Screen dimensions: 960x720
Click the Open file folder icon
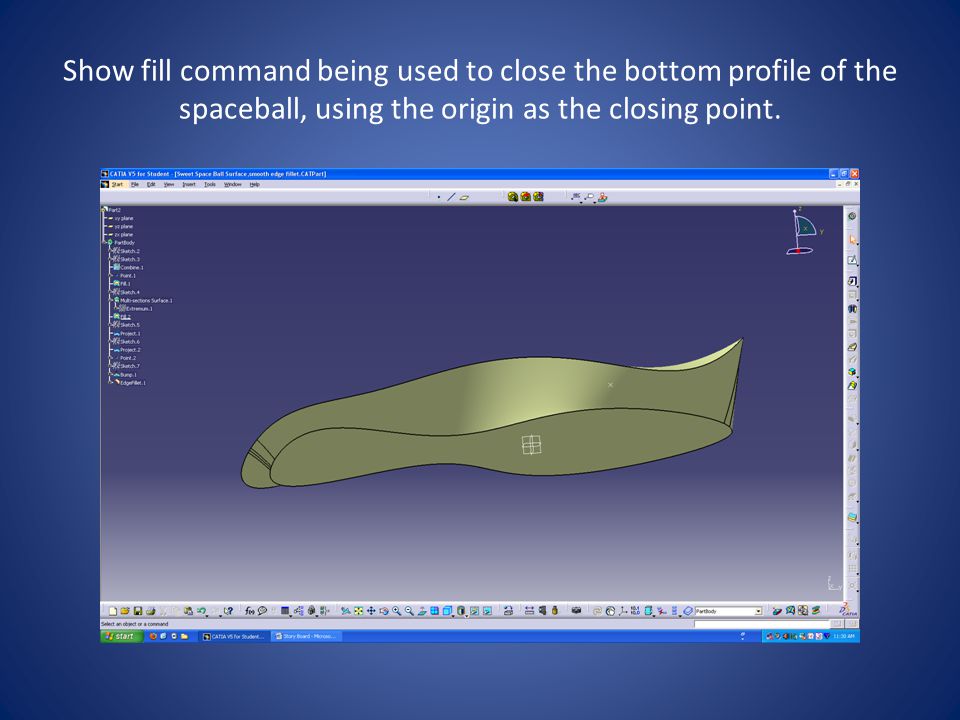click(125, 611)
